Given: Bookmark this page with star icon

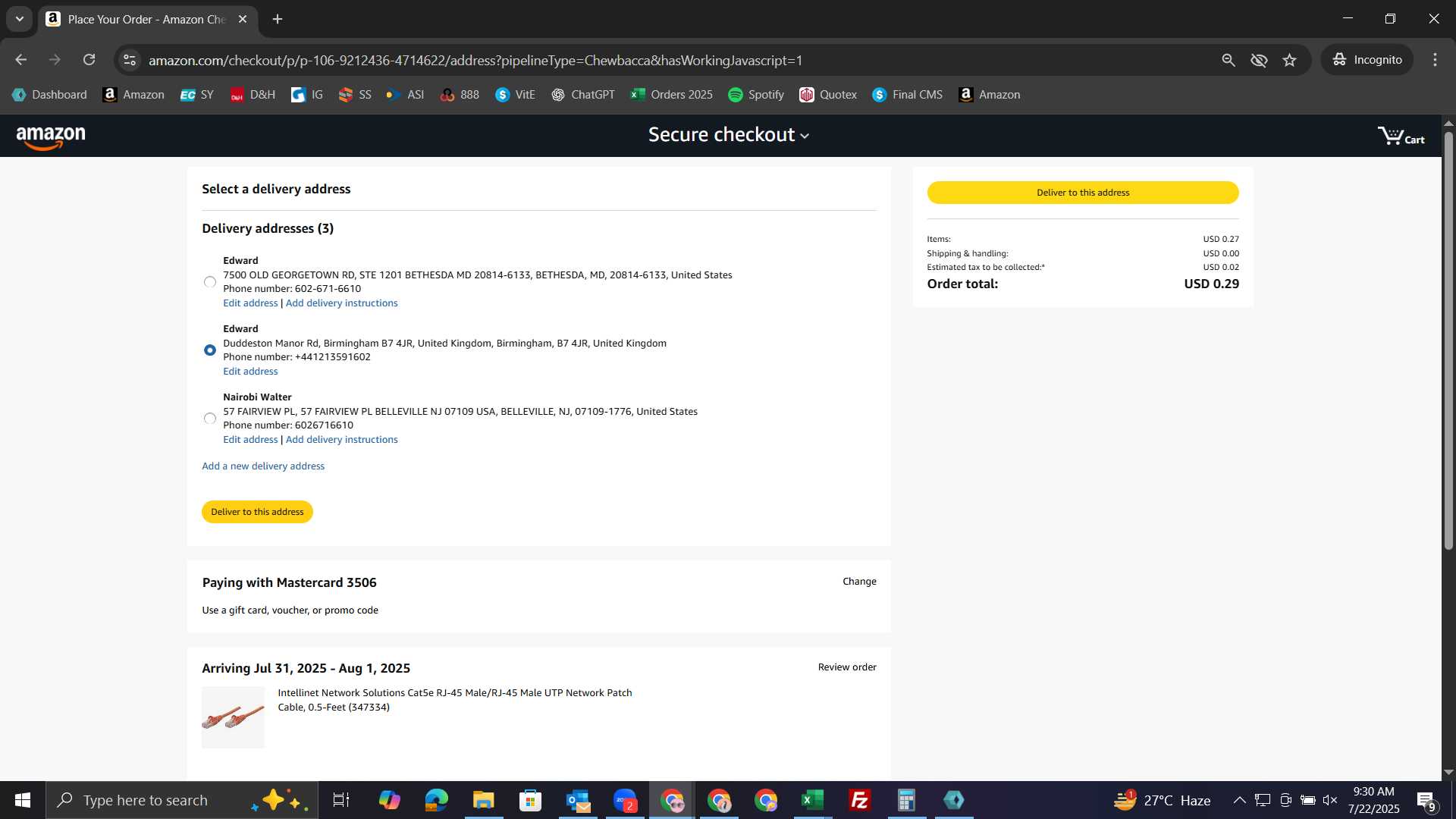Looking at the screenshot, I should [1289, 60].
